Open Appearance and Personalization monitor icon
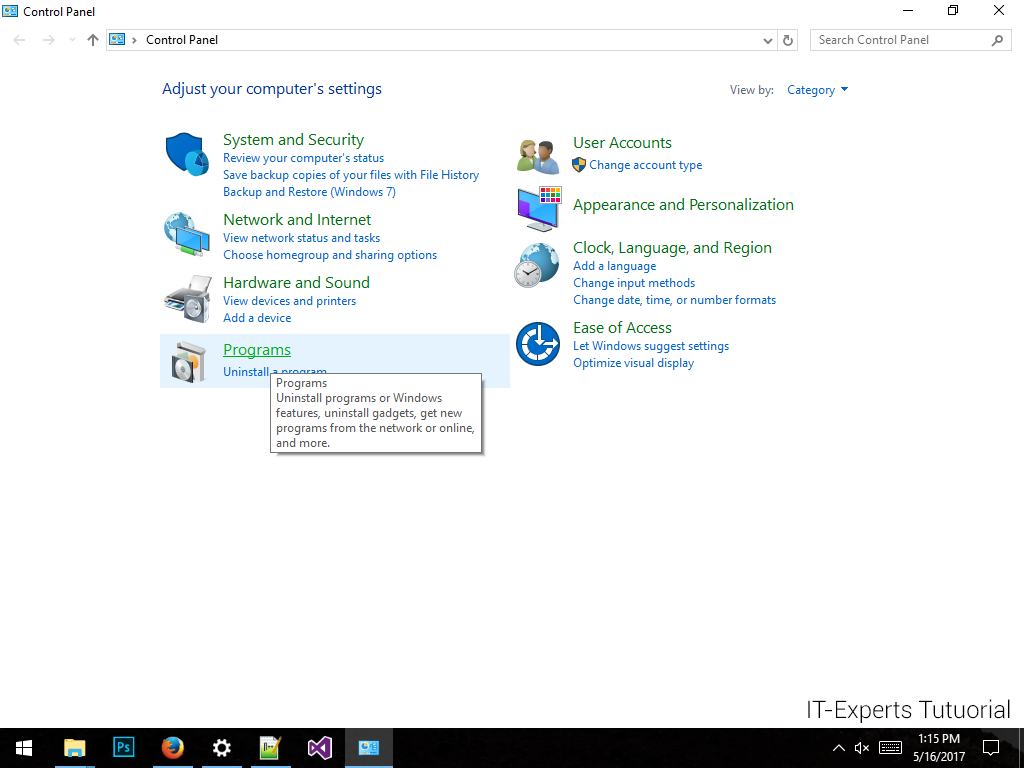 [538, 208]
